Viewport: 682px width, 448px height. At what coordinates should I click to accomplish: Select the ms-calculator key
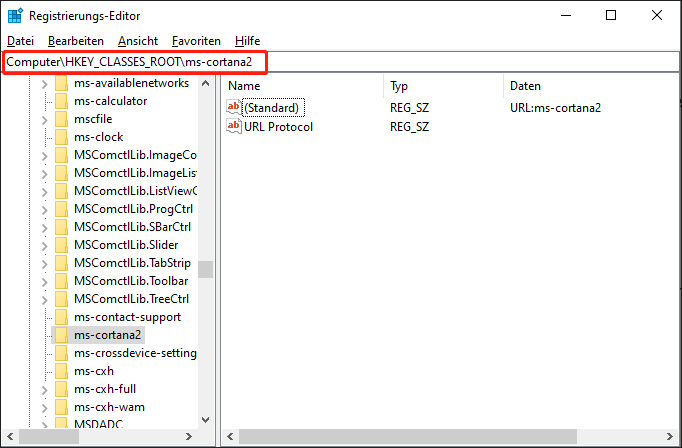(x=110, y=101)
